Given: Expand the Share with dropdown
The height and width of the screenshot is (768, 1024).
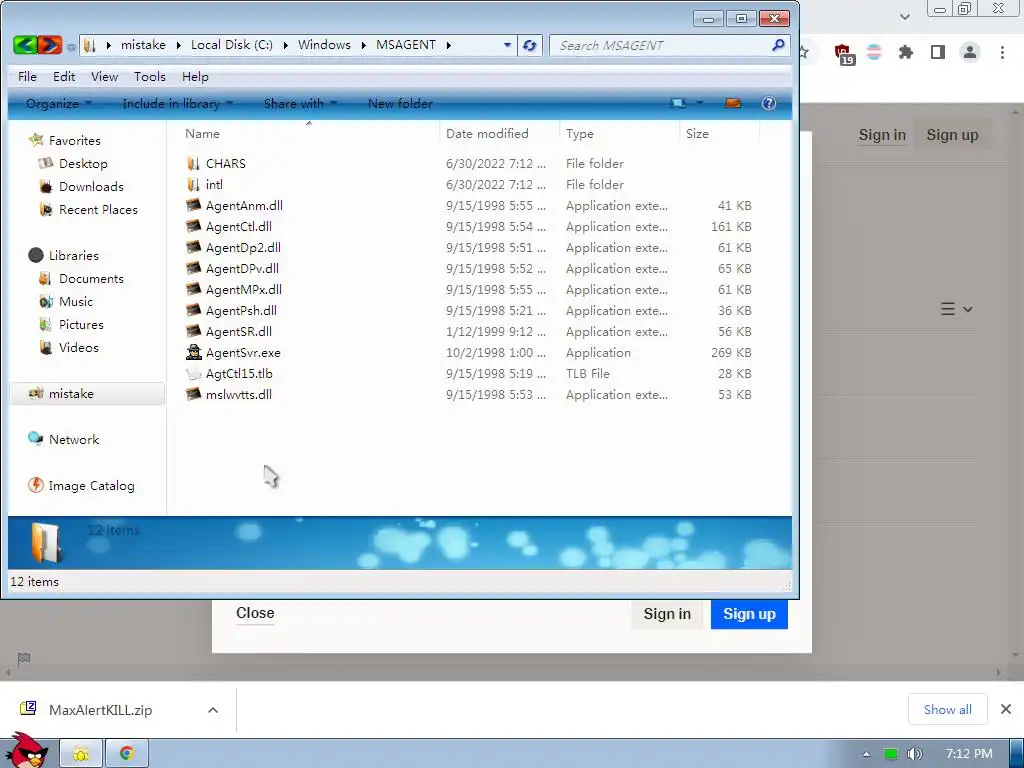Looking at the screenshot, I should point(300,103).
